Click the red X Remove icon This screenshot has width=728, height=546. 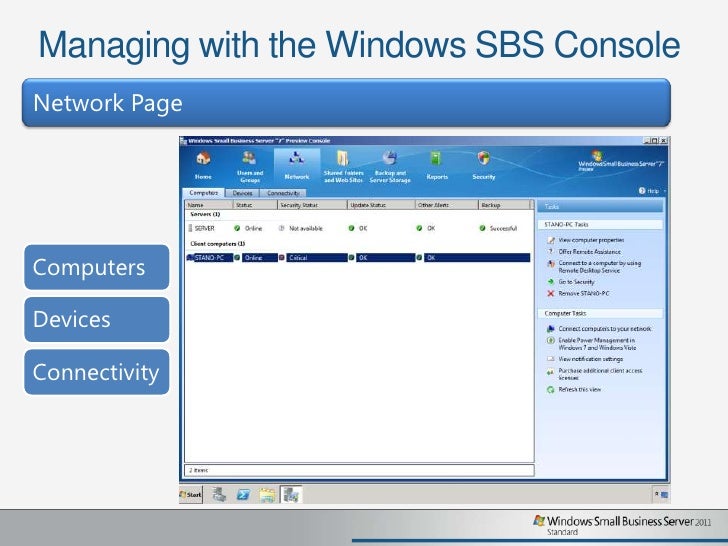[x=551, y=293]
